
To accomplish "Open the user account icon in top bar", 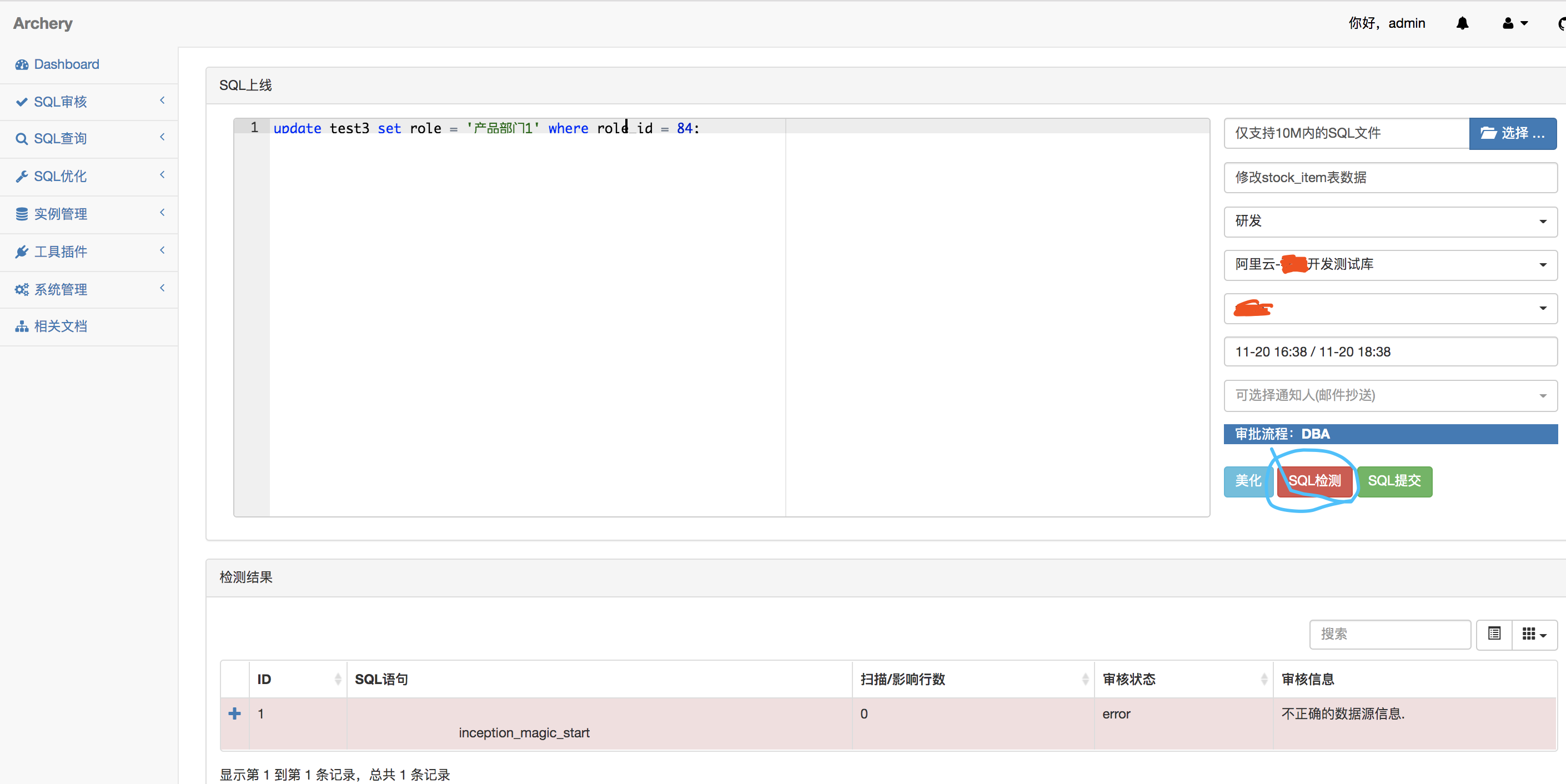I will point(1509,23).
